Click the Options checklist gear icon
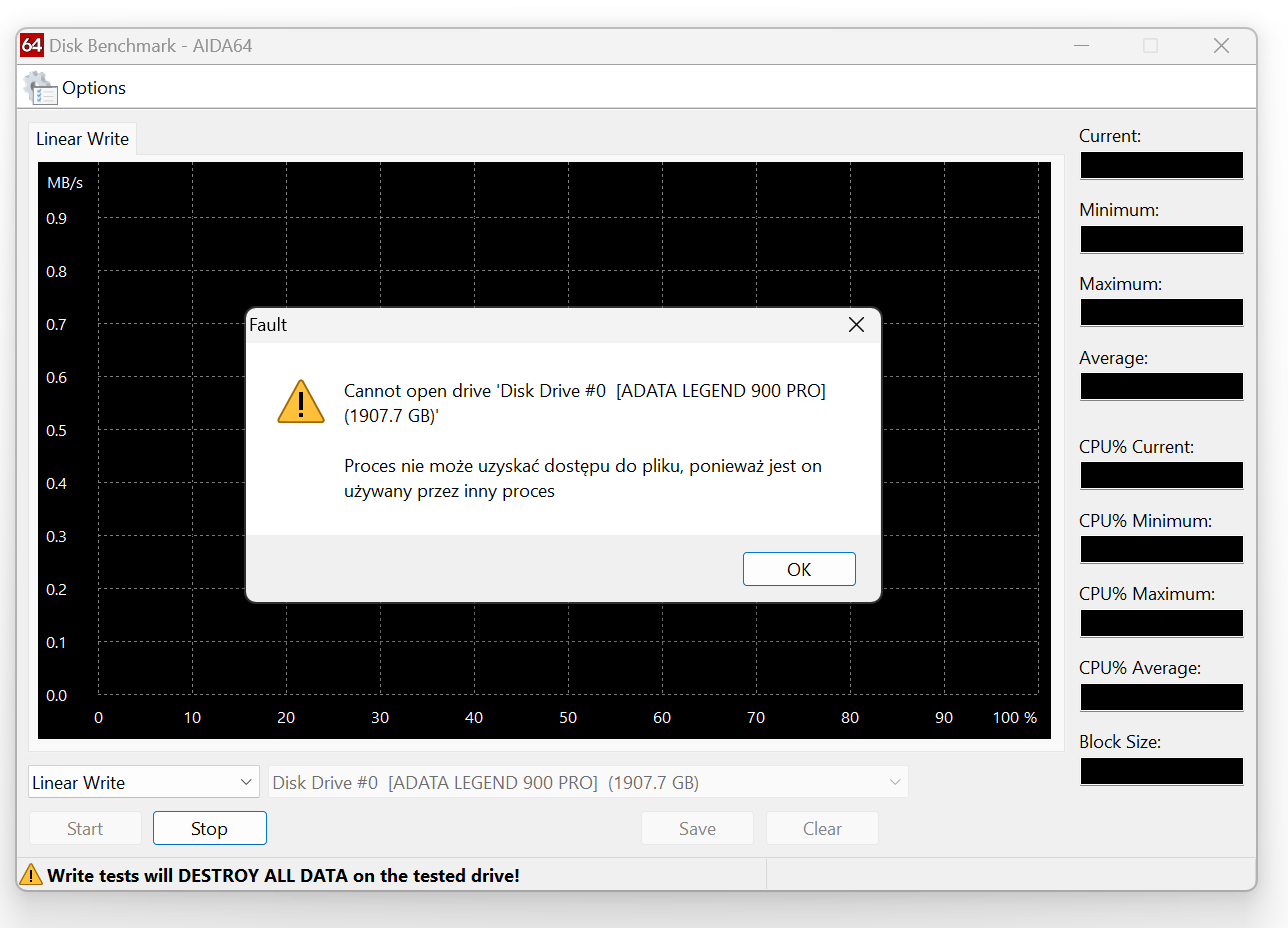Screen dimensions: 1288x928 (40, 88)
